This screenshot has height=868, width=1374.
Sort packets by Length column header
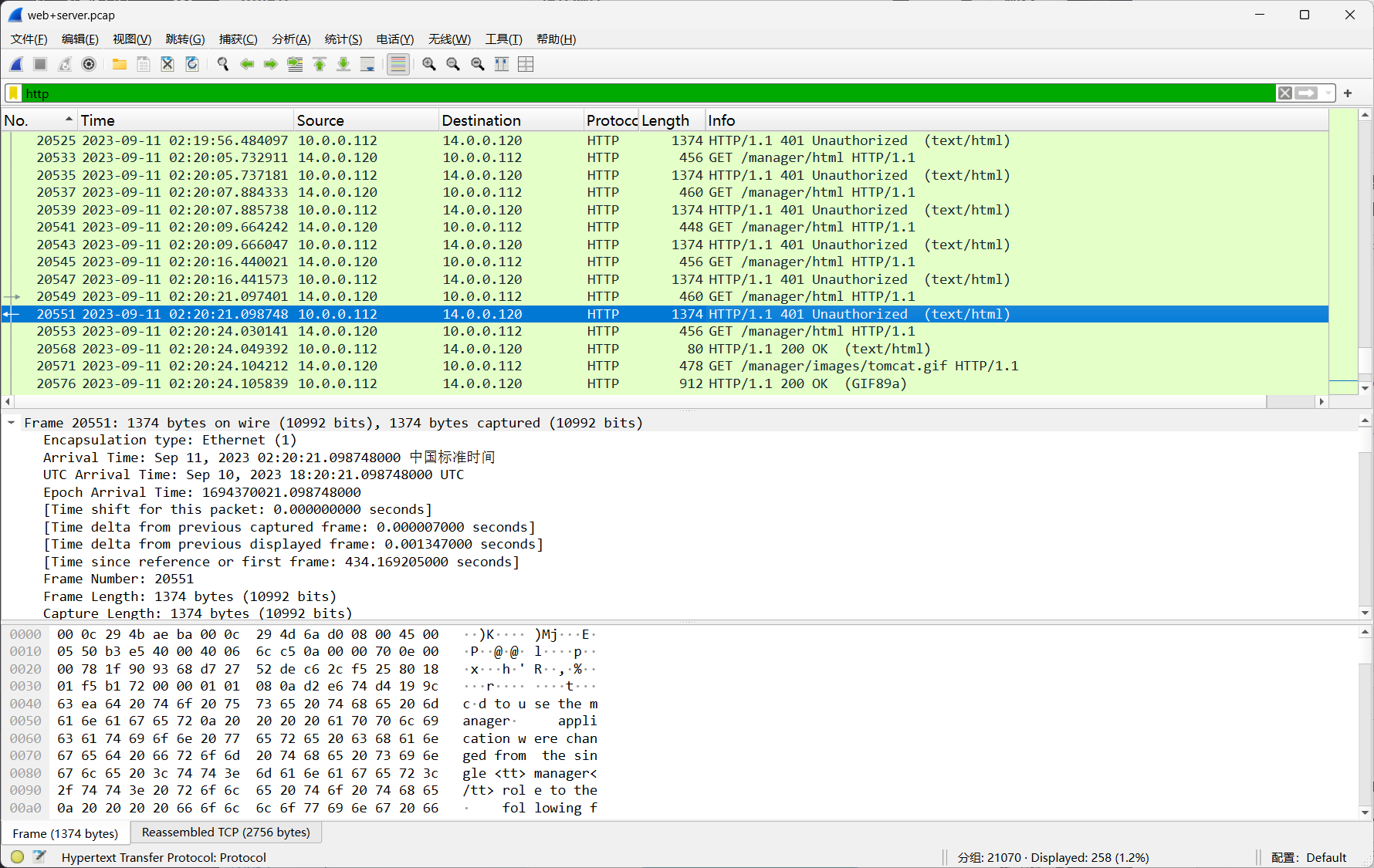point(672,120)
